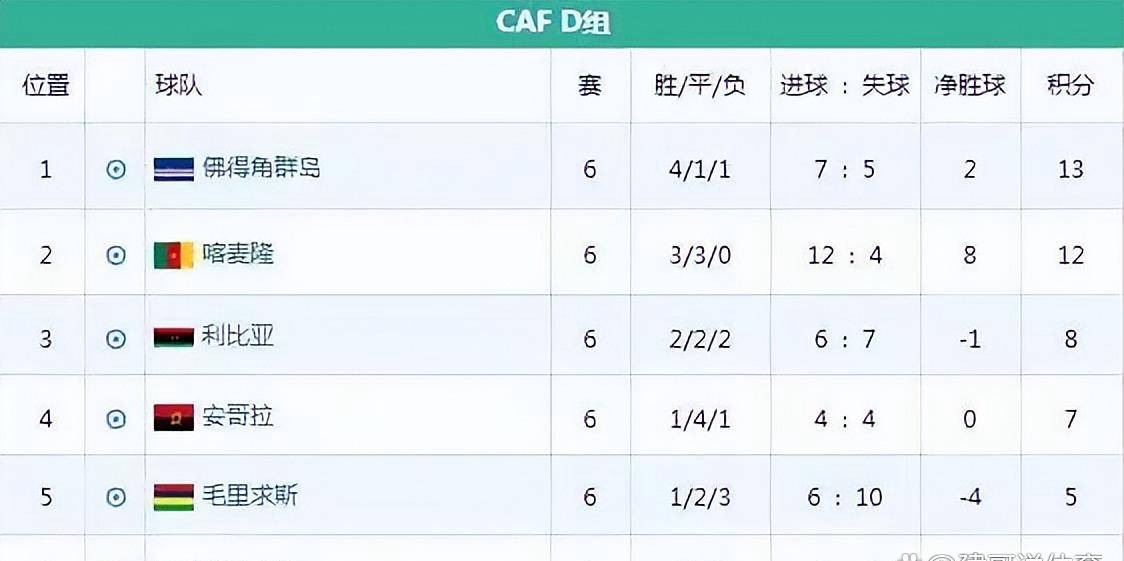
Task: Select the circle marker beside 利比亚
Action: [115, 338]
